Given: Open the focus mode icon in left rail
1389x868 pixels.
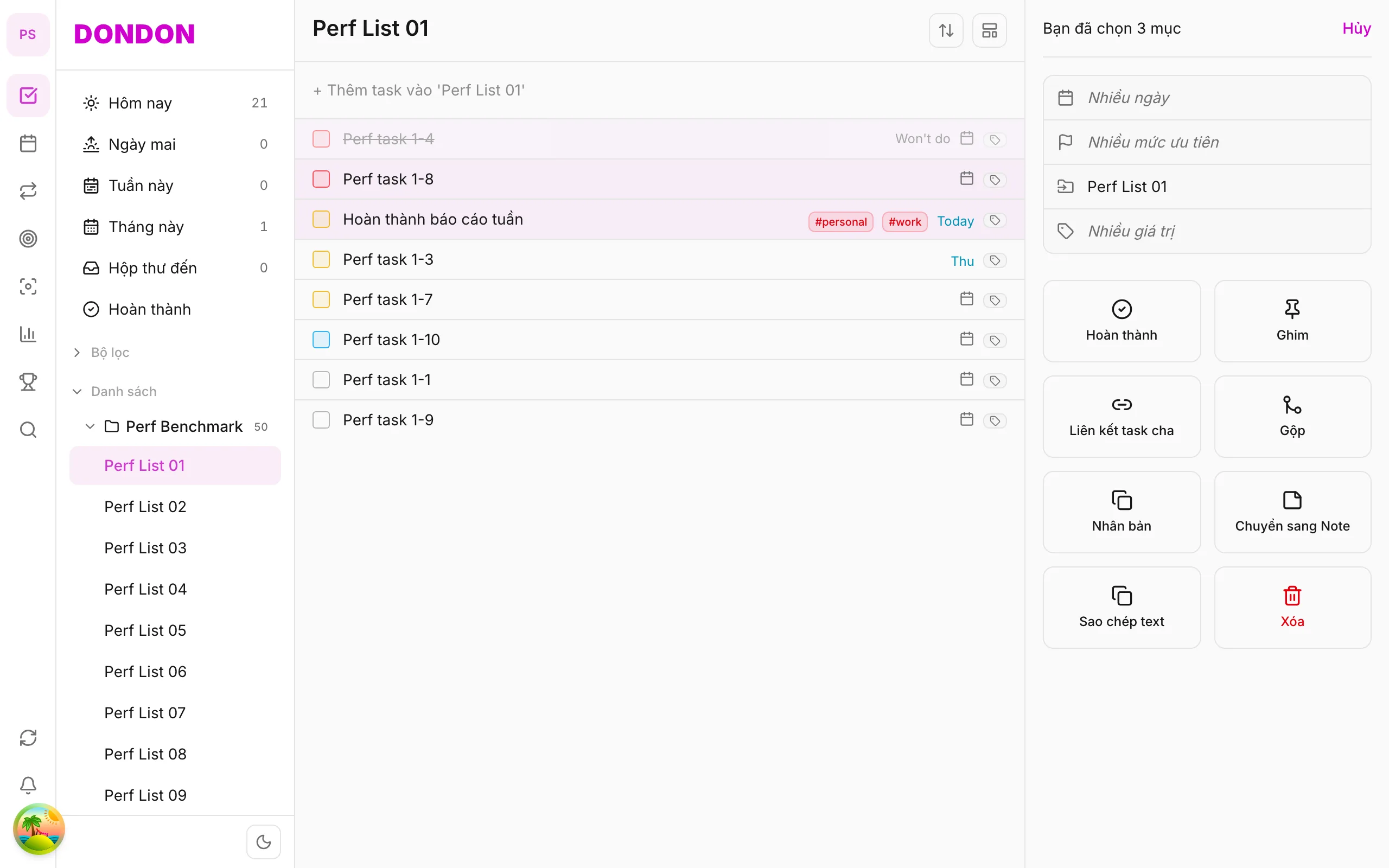Looking at the screenshot, I should 28,286.
